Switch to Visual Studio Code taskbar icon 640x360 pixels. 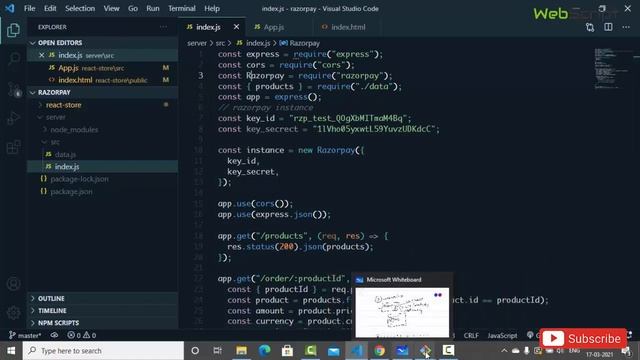357,351
